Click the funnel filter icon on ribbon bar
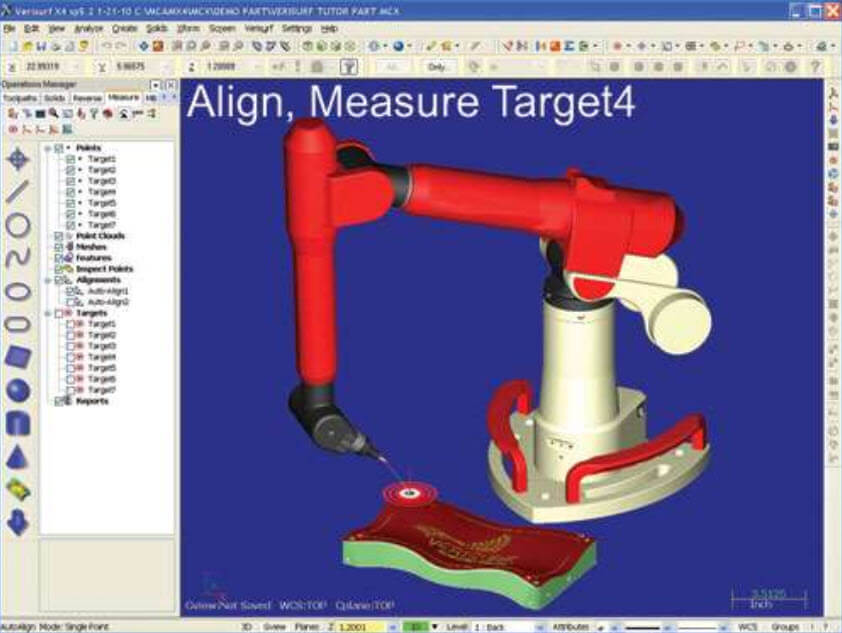The width and height of the screenshot is (842, 633). click(349, 67)
